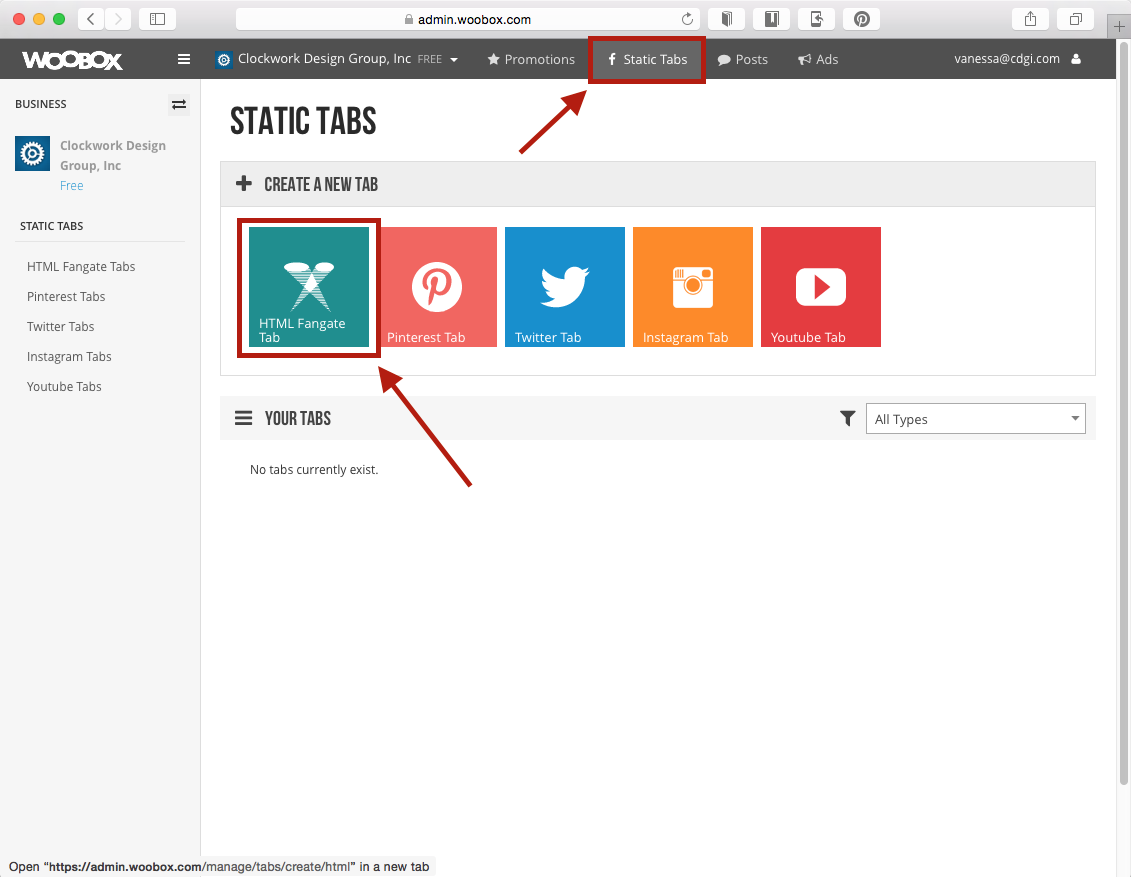Go to the Posts section
1131x877 pixels.
pos(742,59)
